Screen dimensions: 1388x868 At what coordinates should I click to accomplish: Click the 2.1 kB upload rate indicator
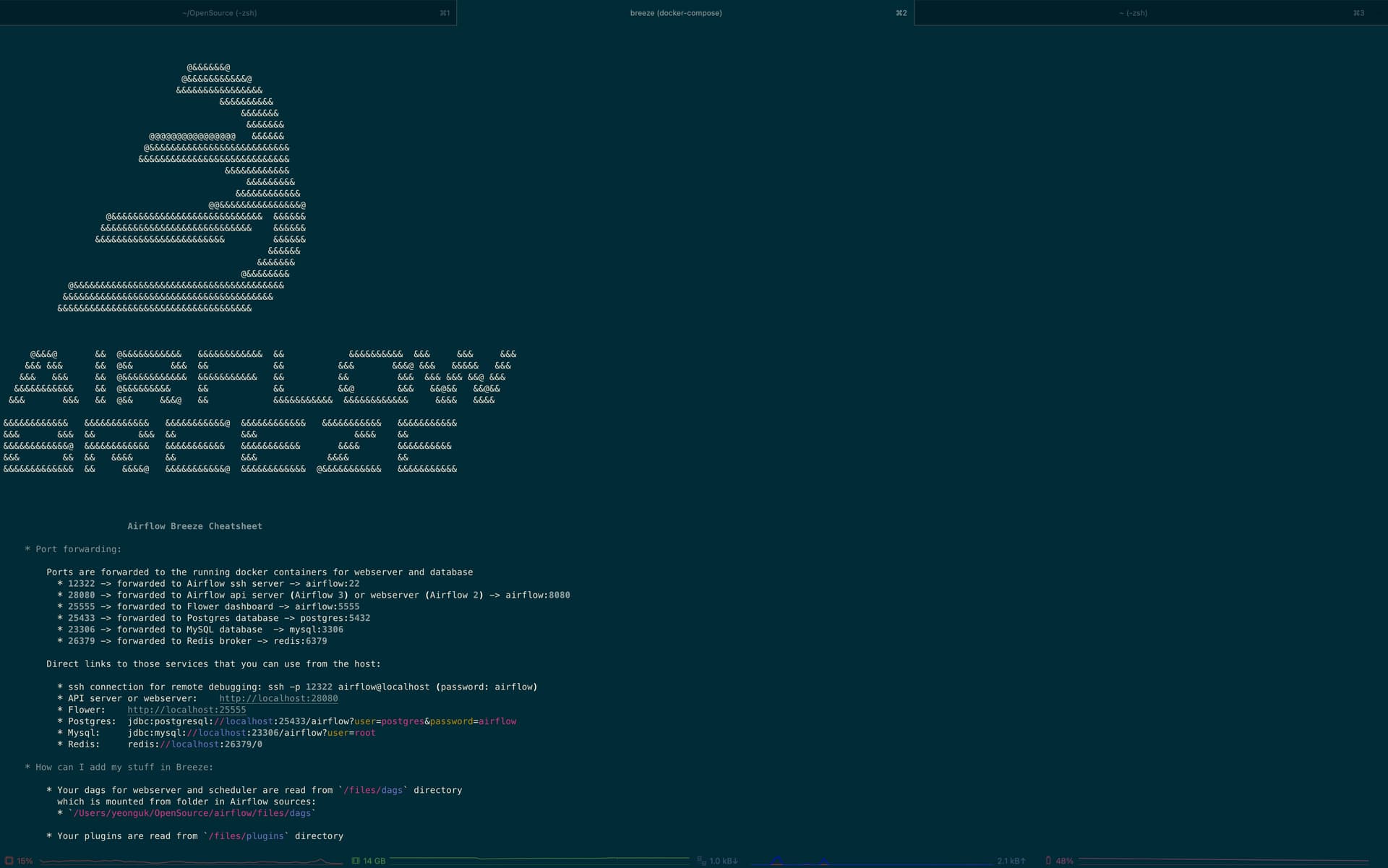click(1011, 861)
